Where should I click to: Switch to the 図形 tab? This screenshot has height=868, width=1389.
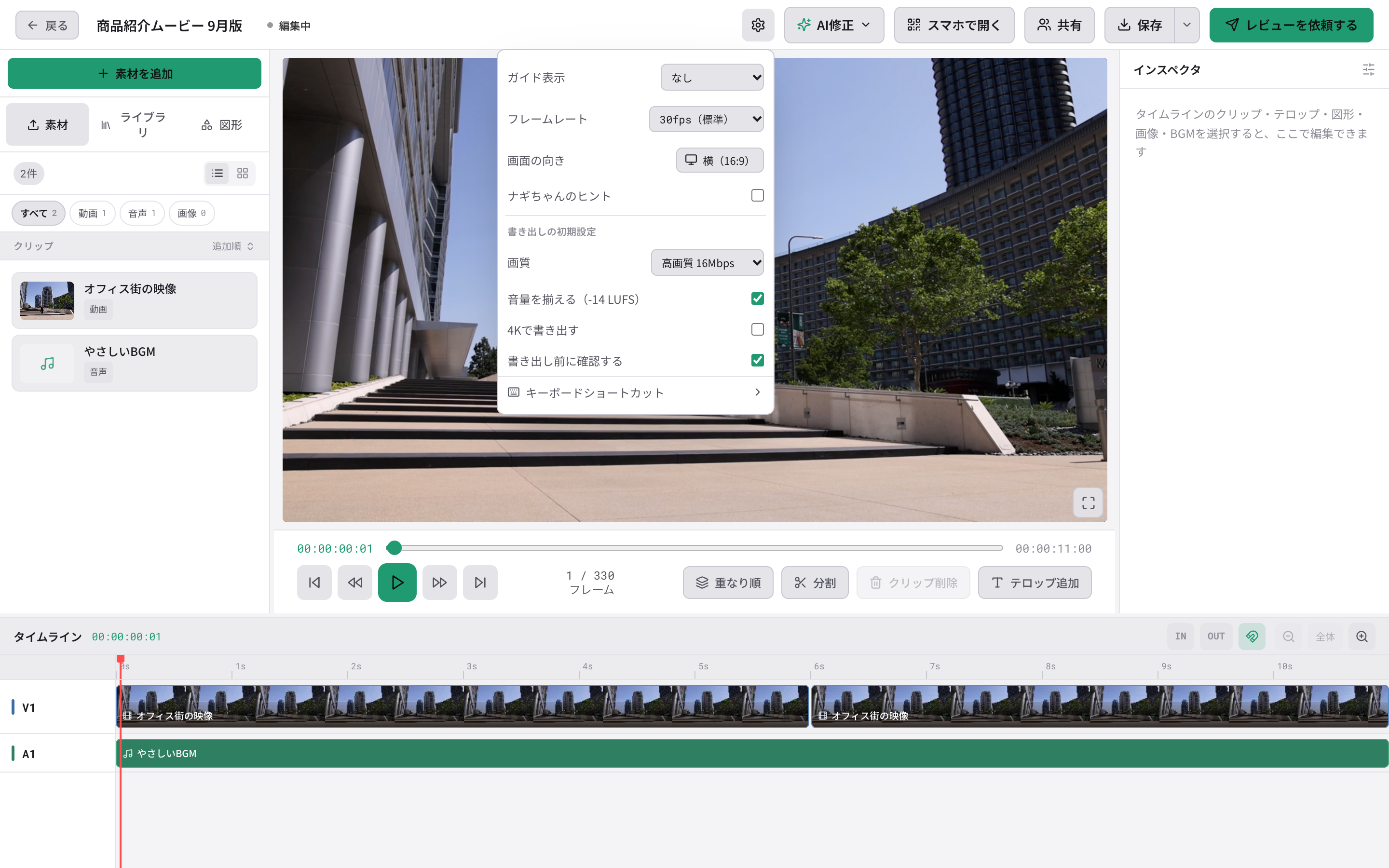point(222,124)
